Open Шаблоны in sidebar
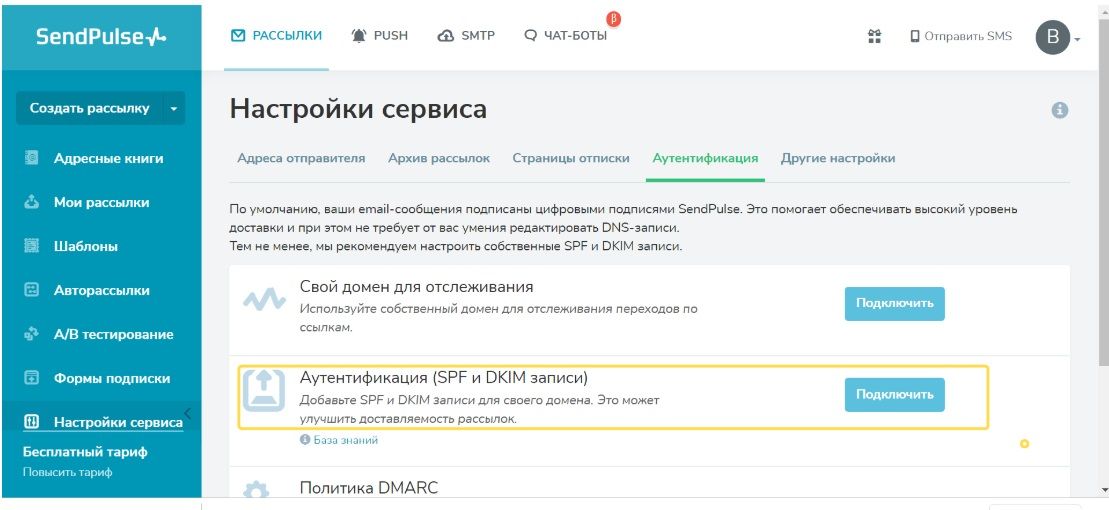Image resolution: width=1109 pixels, height=510 pixels. [x=86, y=247]
